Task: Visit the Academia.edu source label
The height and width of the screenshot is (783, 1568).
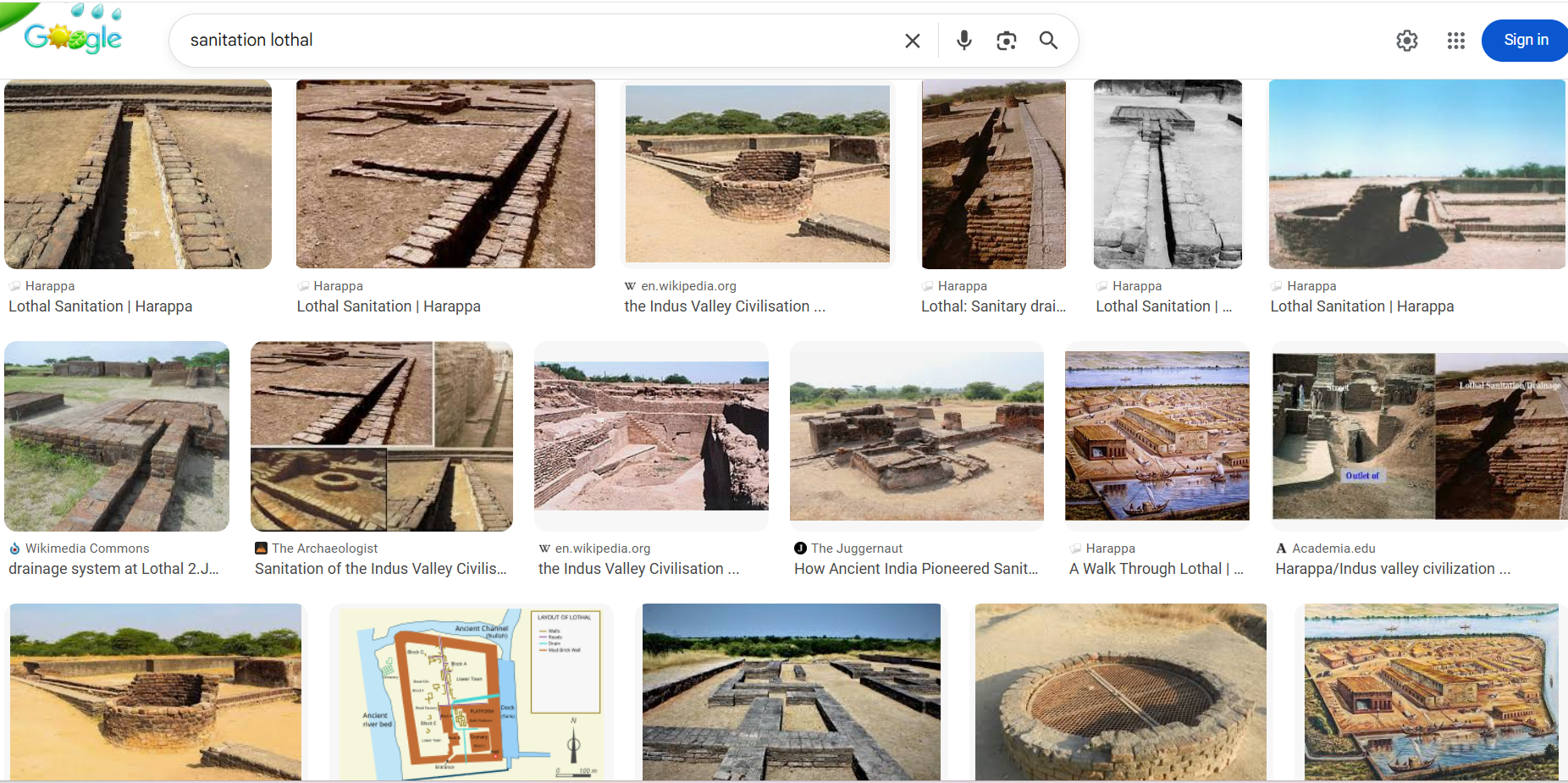Action: point(1333,549)
